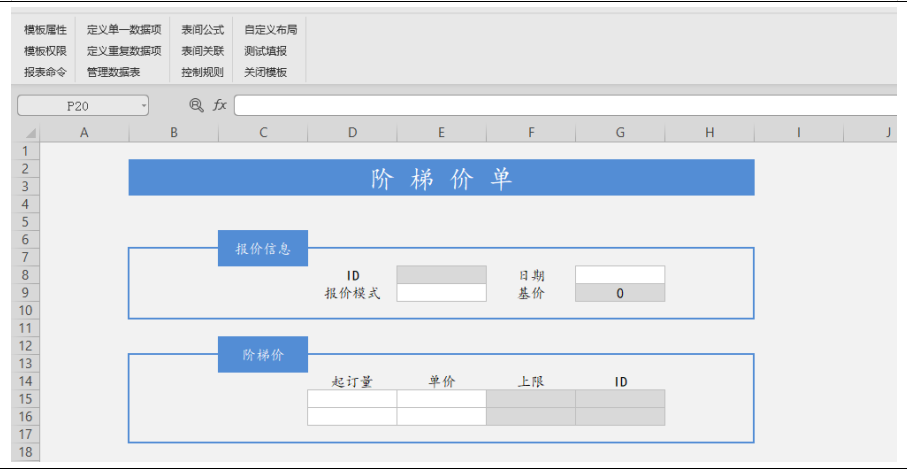Click 控制规则 command
This screenshot has width=907, height=469.
coord(202,72)
